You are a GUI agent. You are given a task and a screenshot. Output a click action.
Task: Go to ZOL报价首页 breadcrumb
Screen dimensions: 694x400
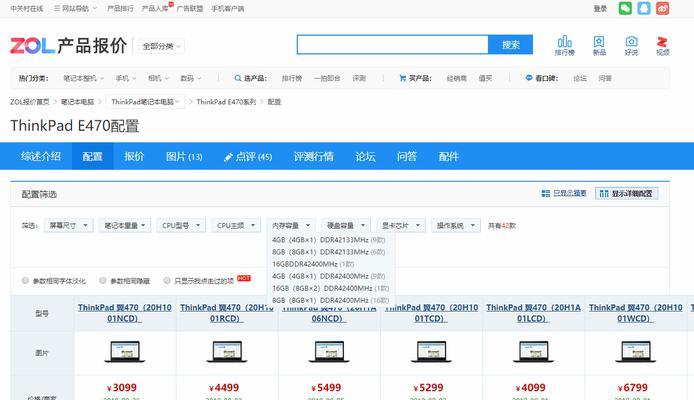pyautogui.click(x=30, y=102)
